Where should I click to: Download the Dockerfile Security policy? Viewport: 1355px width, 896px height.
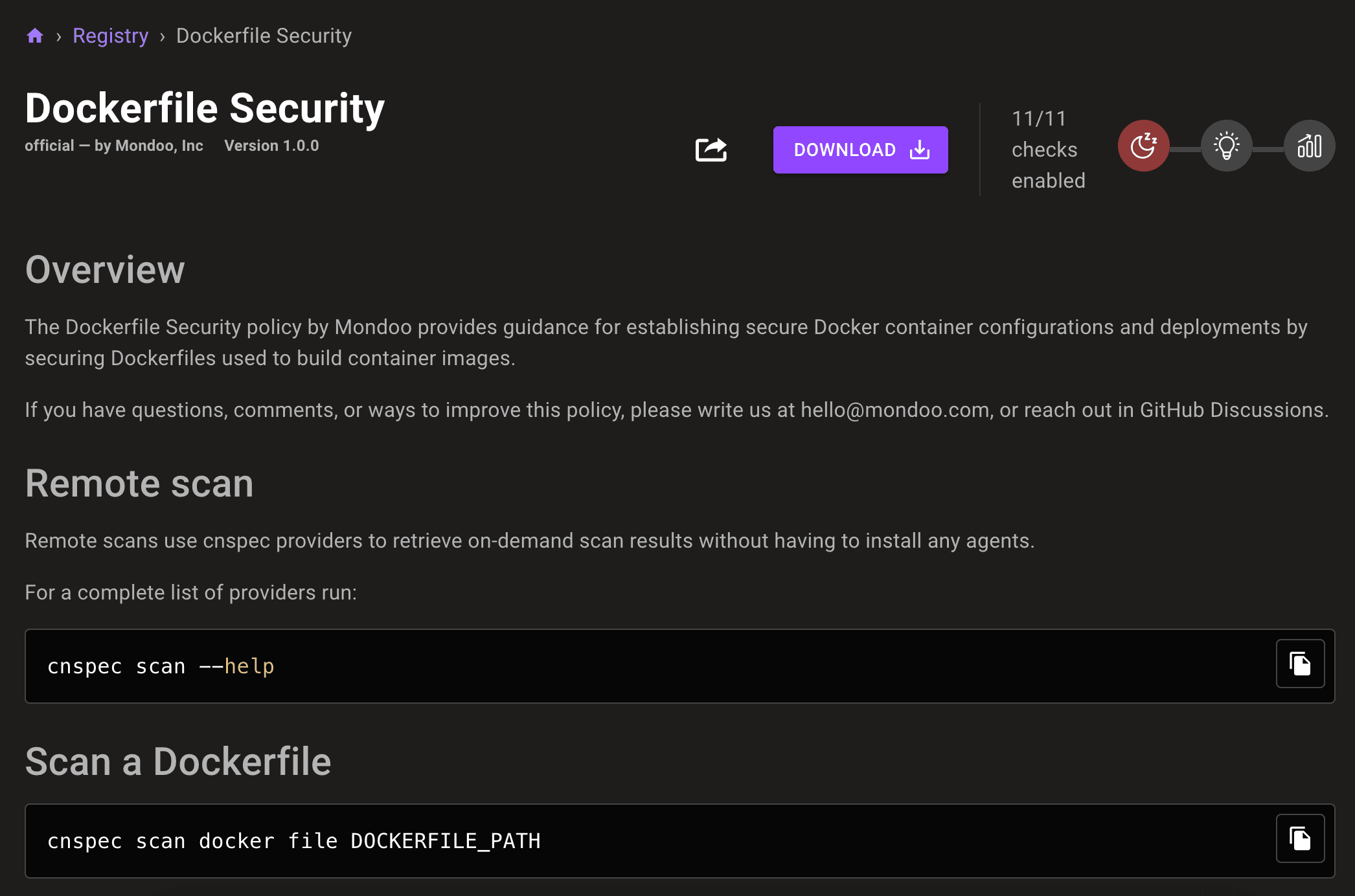(x=860, y=150)
